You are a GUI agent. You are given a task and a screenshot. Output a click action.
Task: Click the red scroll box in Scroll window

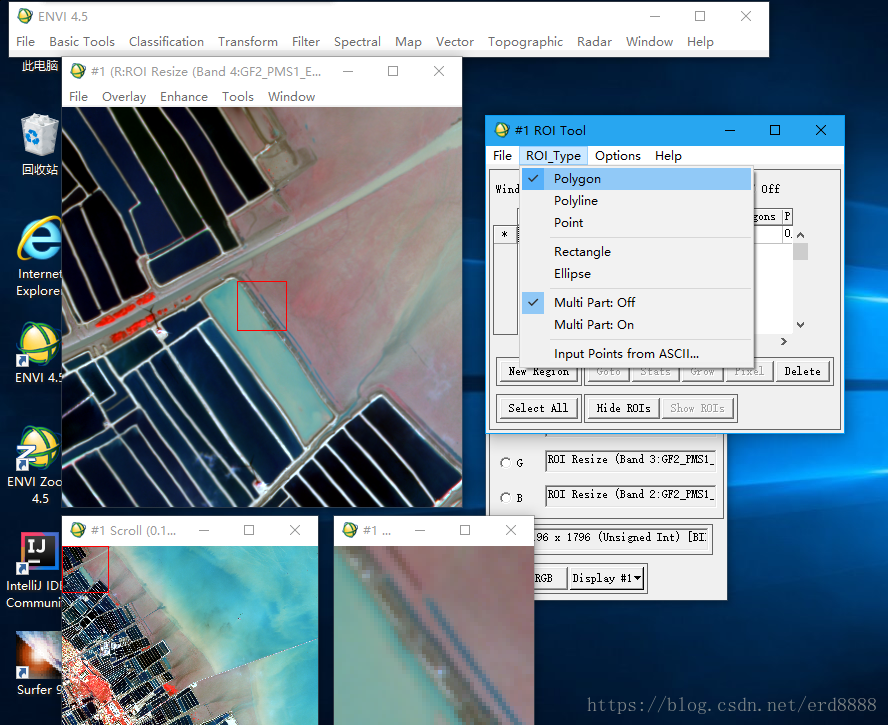pos(85,570)
